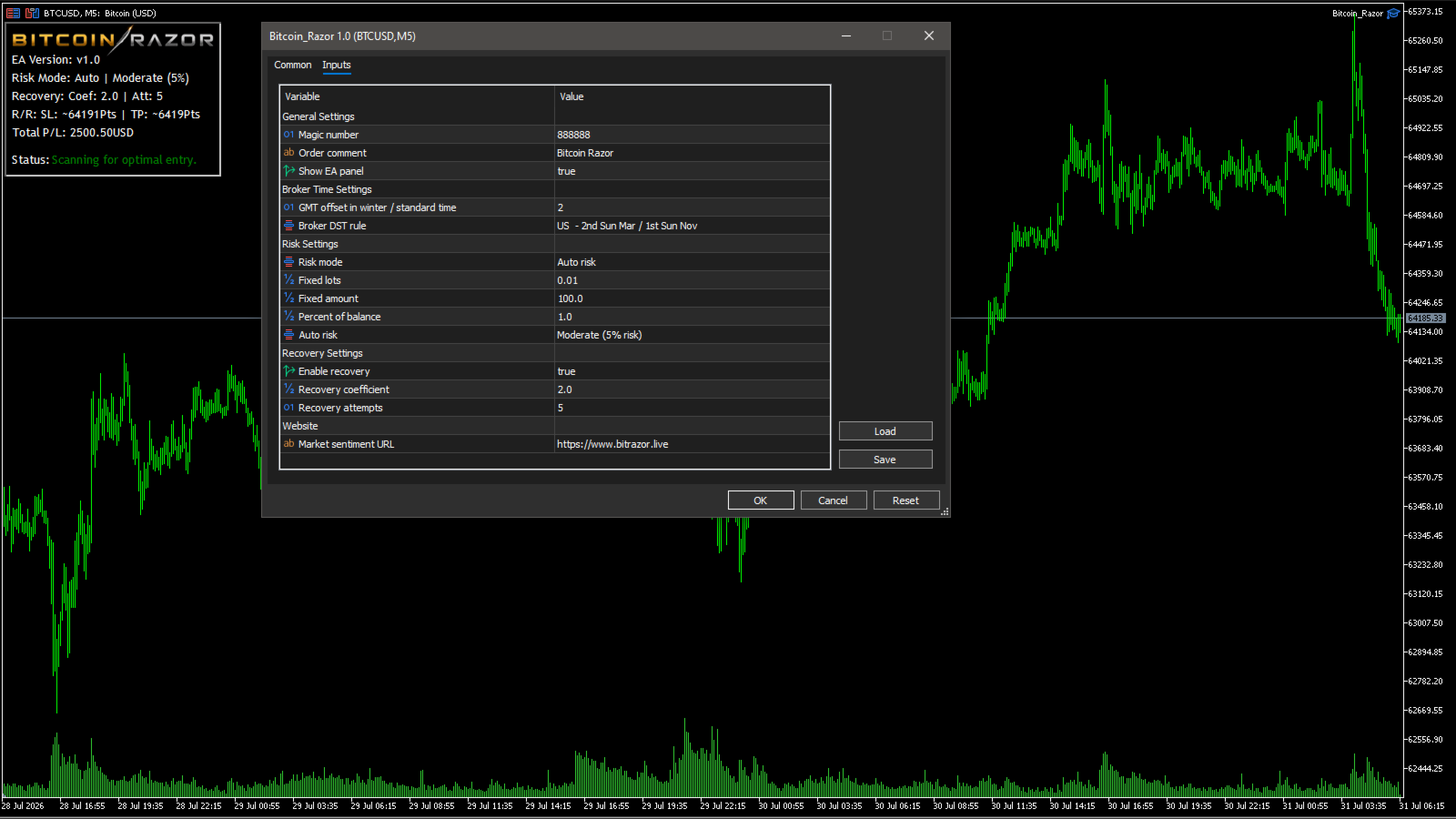The image size is (1456, 819).
Task: Cancel the Bitcoin_Razor dialog
Action: [x=834, y=500]
